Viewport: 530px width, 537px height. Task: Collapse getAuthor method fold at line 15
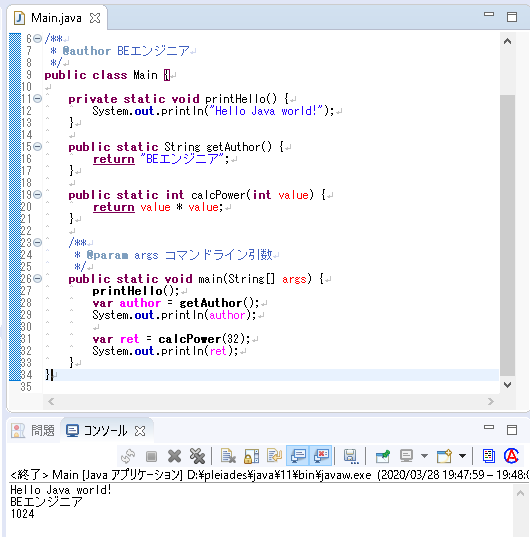37,147
